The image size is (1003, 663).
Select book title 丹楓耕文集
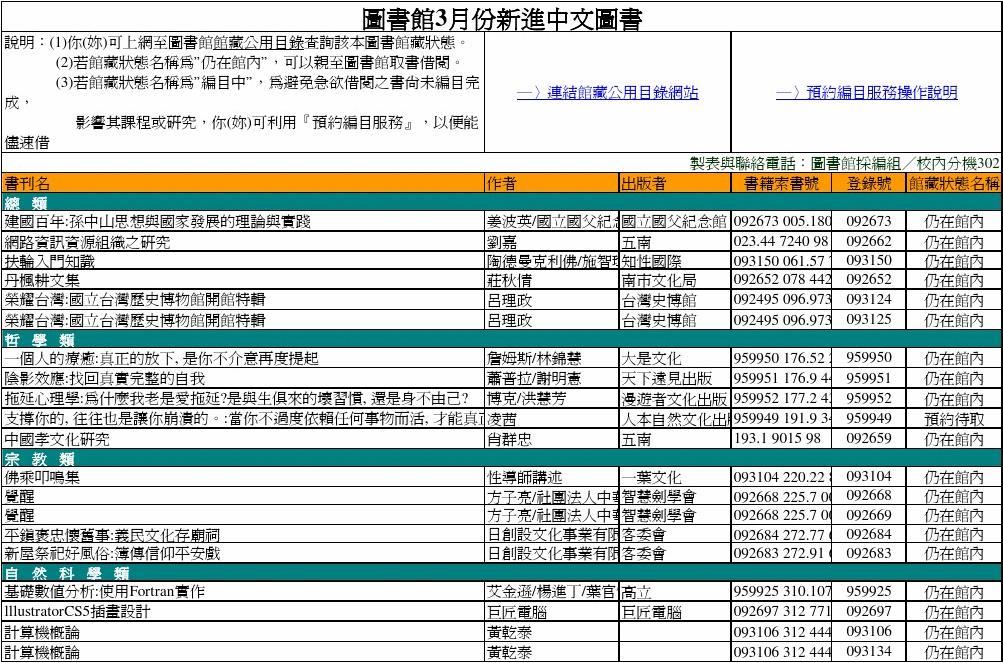pyautogui.click(x=42, y=280)
